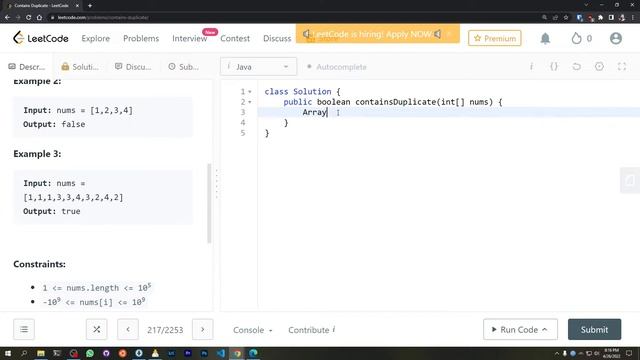Image resolution: width=640 pixels, height=360 pixels.
Task: Reload the browser page
Action: (x=29, y=18)
